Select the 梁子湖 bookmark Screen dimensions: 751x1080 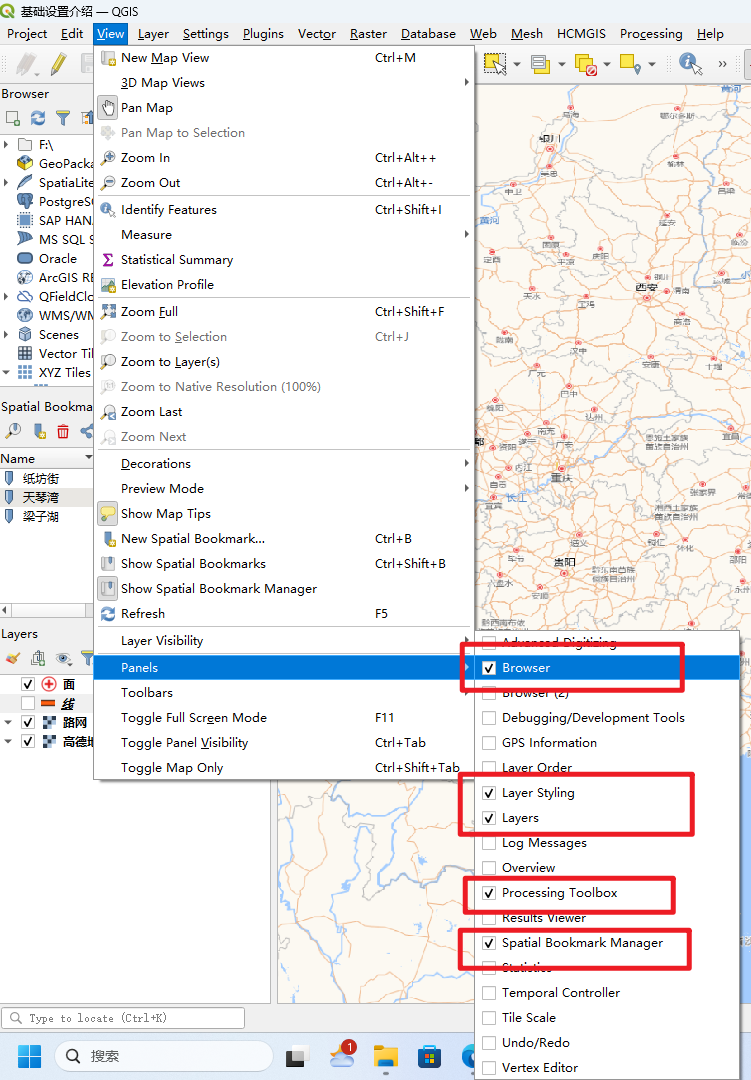pyautogui.click(x=46, y=516)
